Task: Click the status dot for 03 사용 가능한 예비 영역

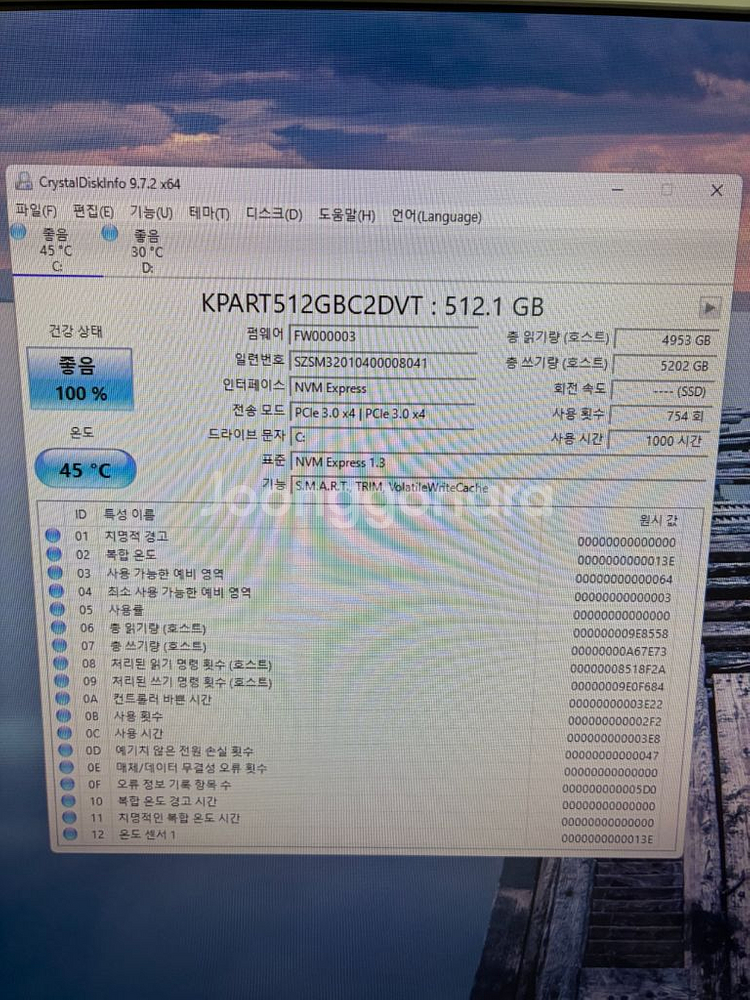Action: (55, 573)
